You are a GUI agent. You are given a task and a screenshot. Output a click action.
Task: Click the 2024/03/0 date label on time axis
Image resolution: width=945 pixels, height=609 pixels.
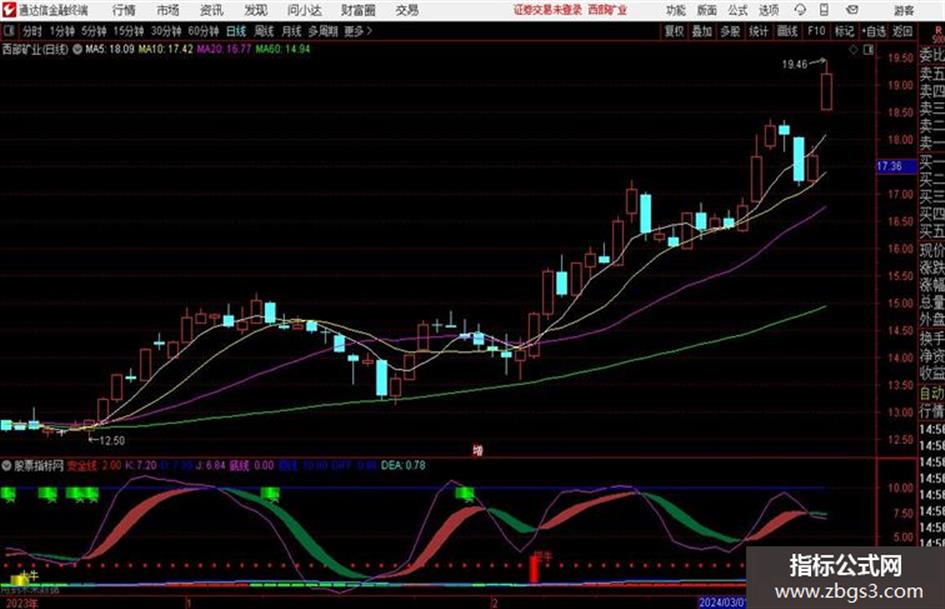[x=723, y=603]
